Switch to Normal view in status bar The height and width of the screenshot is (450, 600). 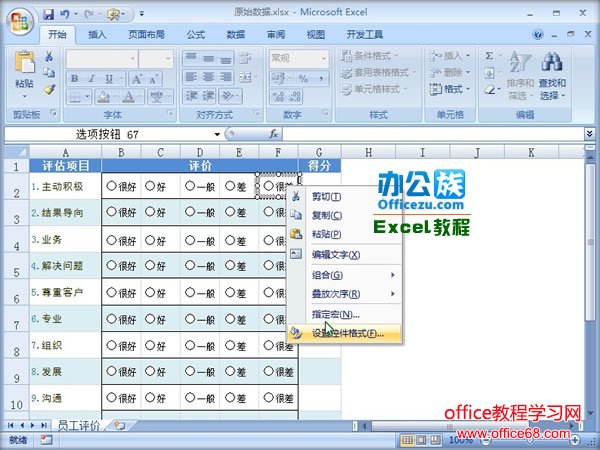pyautogui.click(x=407, y=440)
